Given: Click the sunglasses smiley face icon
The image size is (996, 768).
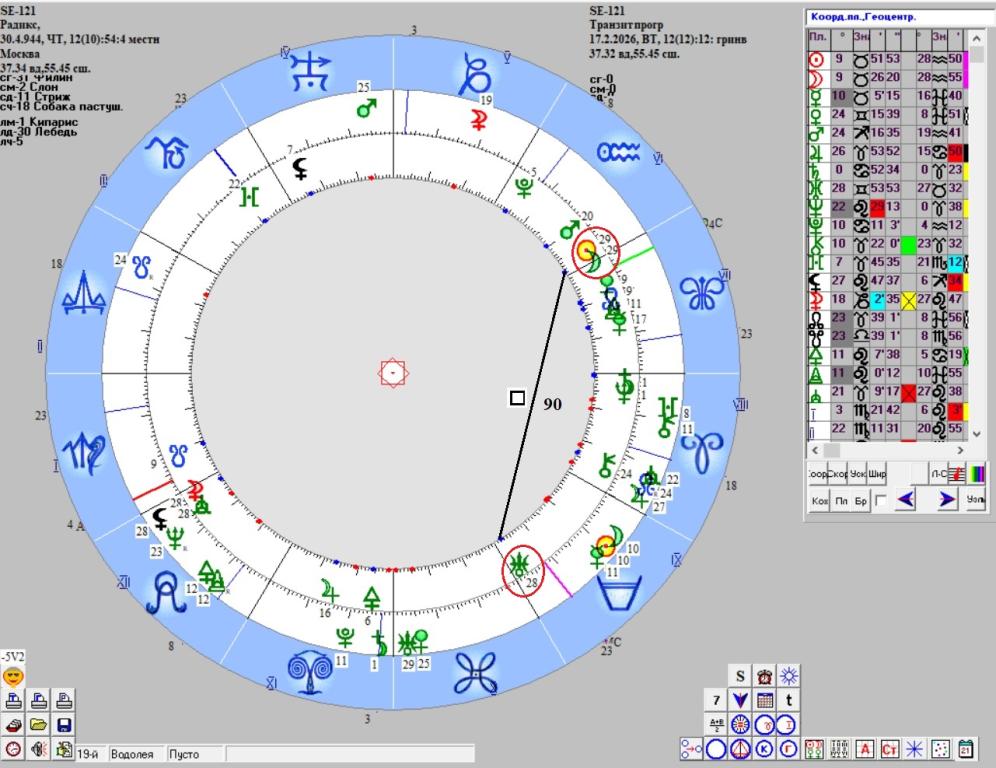Looking at the screenshot, I should [x=14, y=676].
